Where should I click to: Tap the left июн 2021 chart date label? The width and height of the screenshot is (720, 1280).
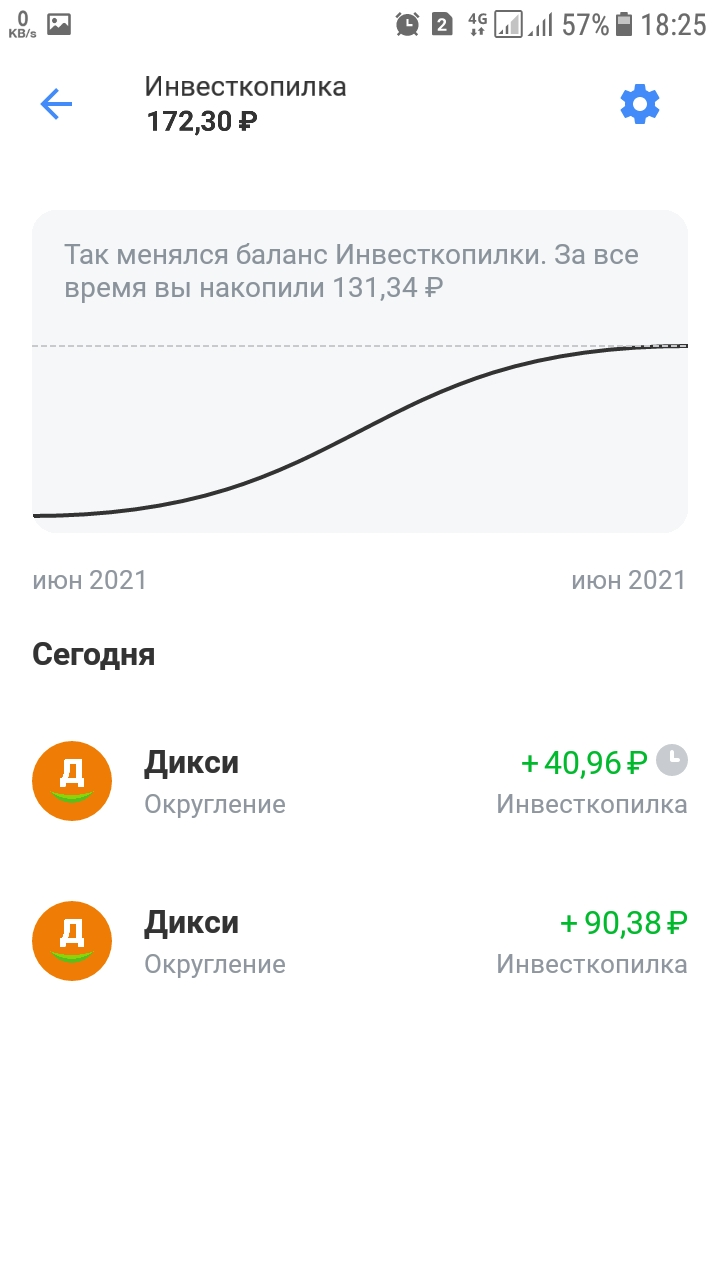click(x=90, y=580)
